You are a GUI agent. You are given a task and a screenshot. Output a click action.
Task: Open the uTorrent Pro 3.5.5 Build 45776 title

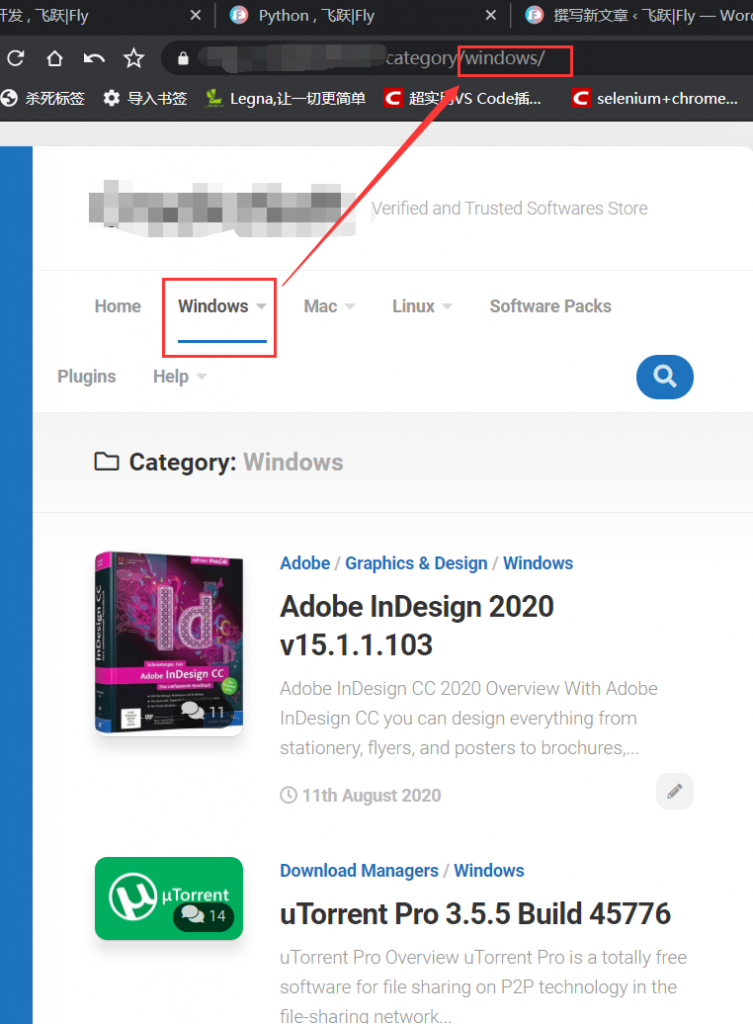click(475, 914)
